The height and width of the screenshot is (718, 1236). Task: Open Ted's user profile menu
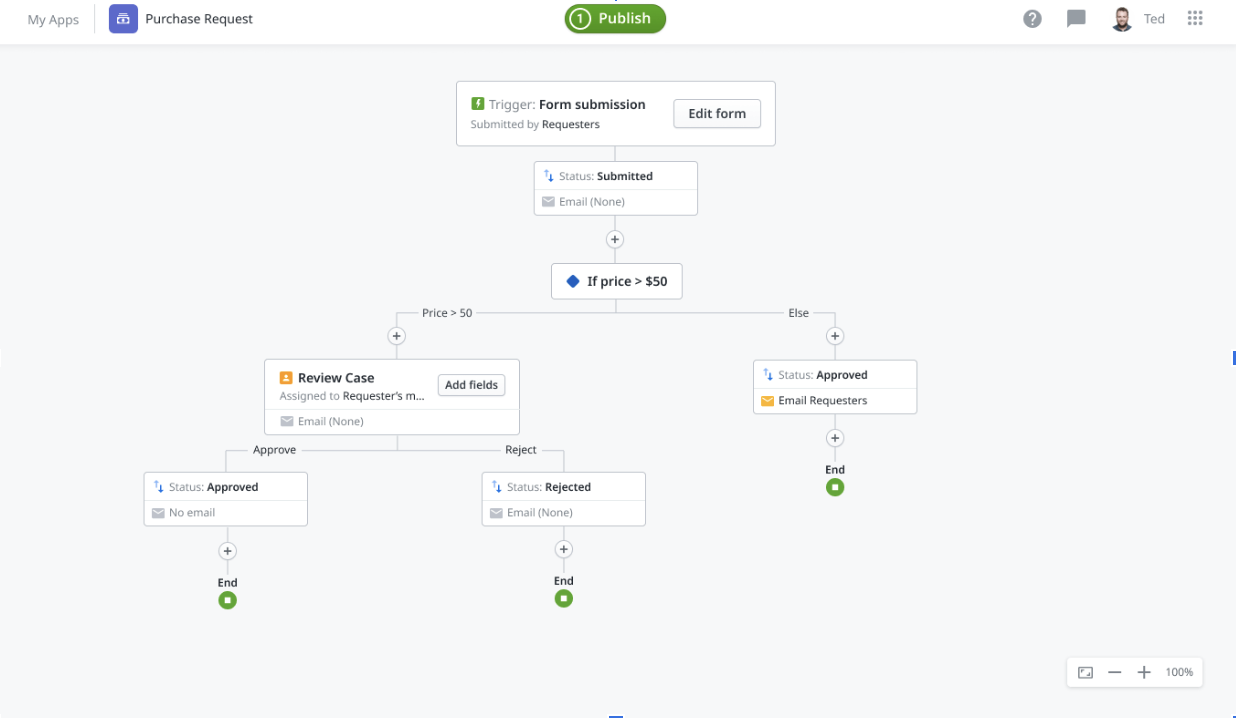(1138, 19)
